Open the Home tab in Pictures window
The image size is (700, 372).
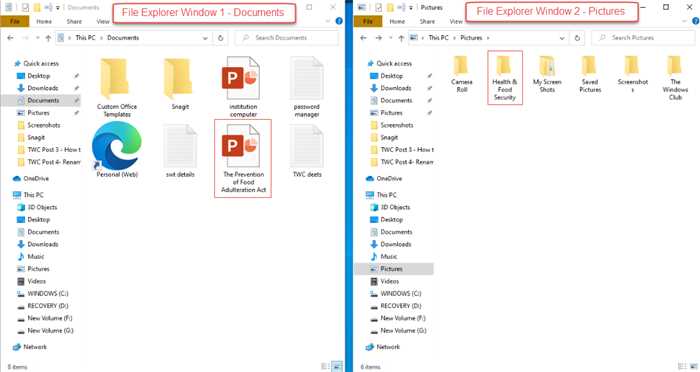pyautogui.click(x=397, y=21)
